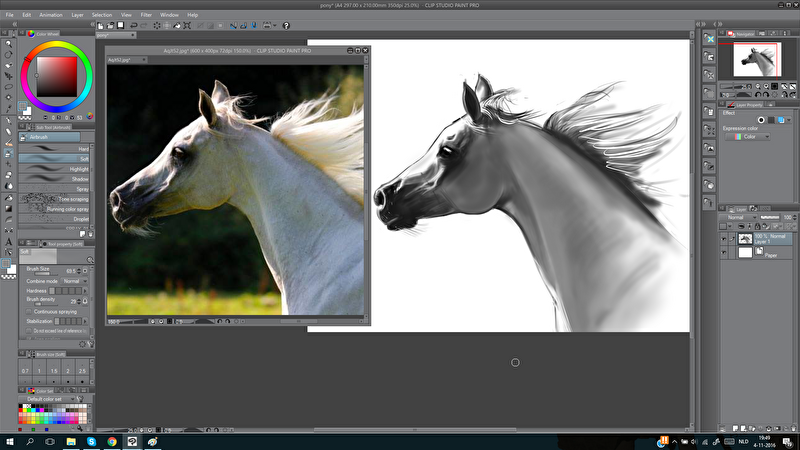The height and width of the screenshot is (450, 800).
Task: Open the Animation menu
Action: (51, 15)
